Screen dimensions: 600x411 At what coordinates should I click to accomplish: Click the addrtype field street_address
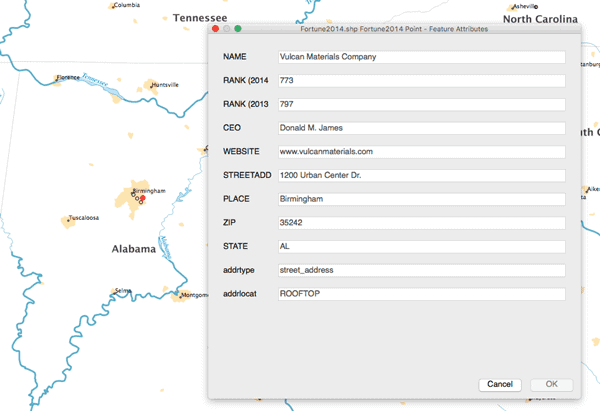(x=422, y=271)
